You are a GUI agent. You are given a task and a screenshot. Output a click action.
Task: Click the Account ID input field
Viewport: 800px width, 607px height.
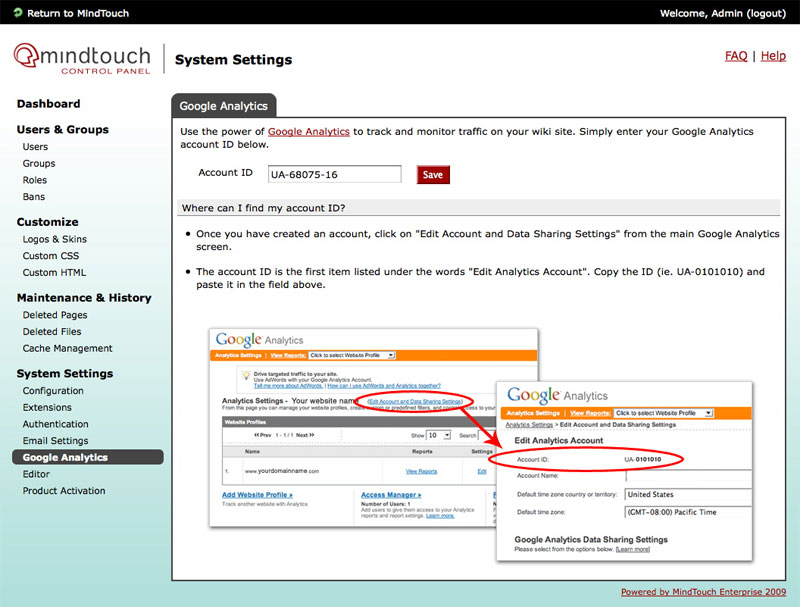coord(334,174)
